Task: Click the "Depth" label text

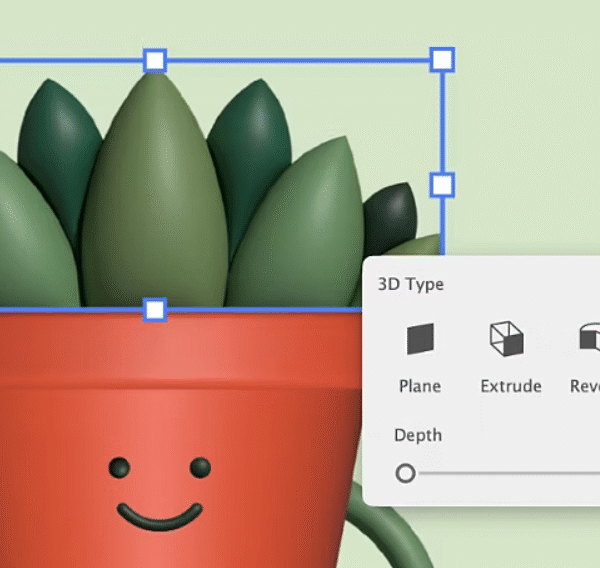Action: tap(418, 435)
